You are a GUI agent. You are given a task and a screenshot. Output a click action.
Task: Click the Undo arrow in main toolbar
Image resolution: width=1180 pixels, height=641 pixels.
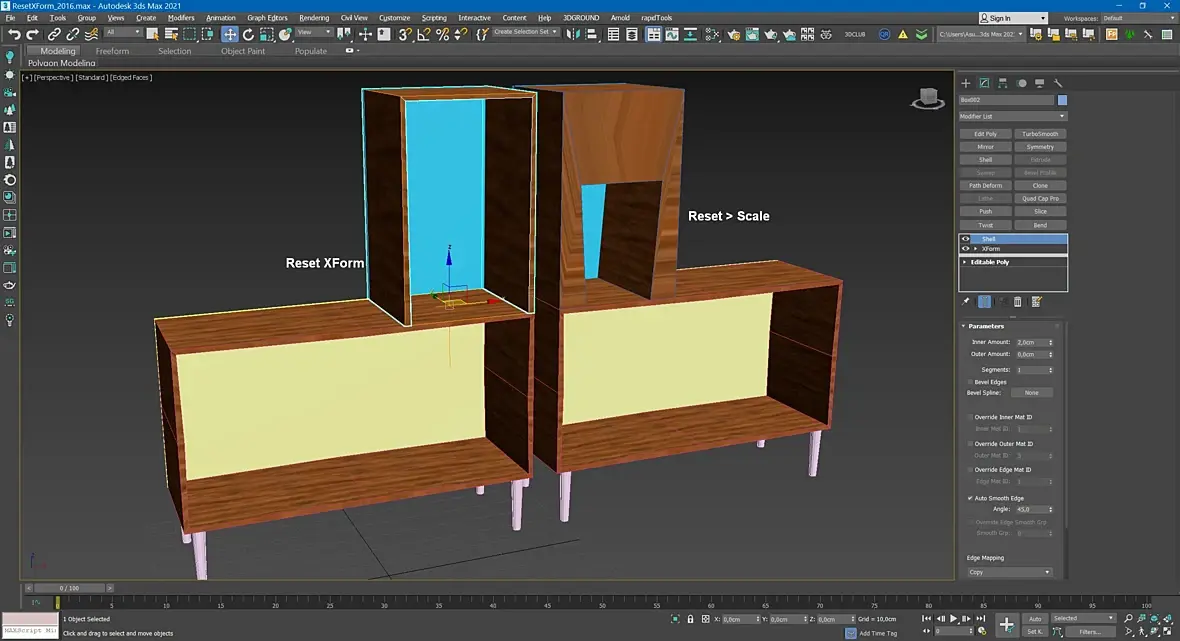14,34
